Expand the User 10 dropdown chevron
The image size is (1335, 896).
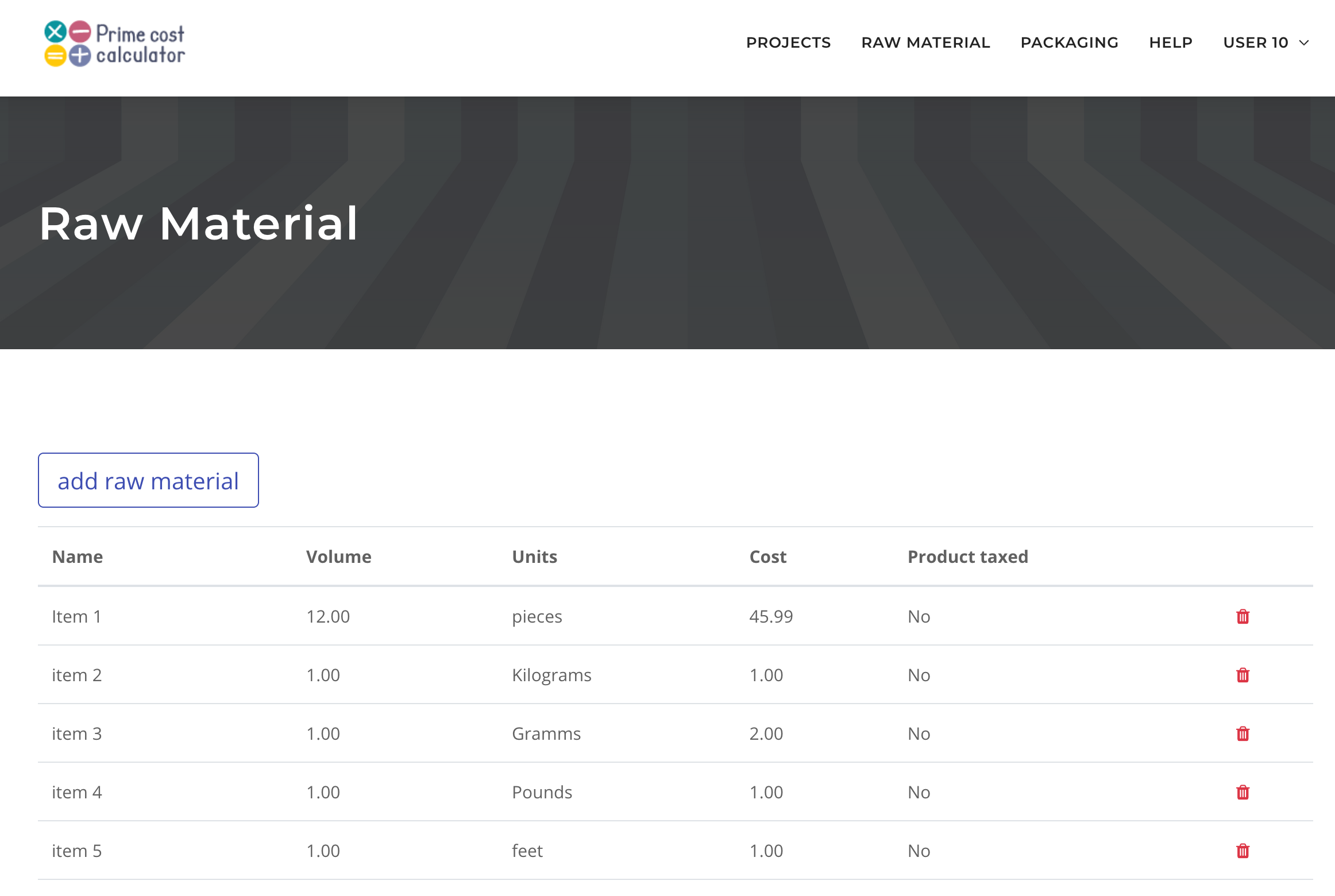tap(1304, 43)
